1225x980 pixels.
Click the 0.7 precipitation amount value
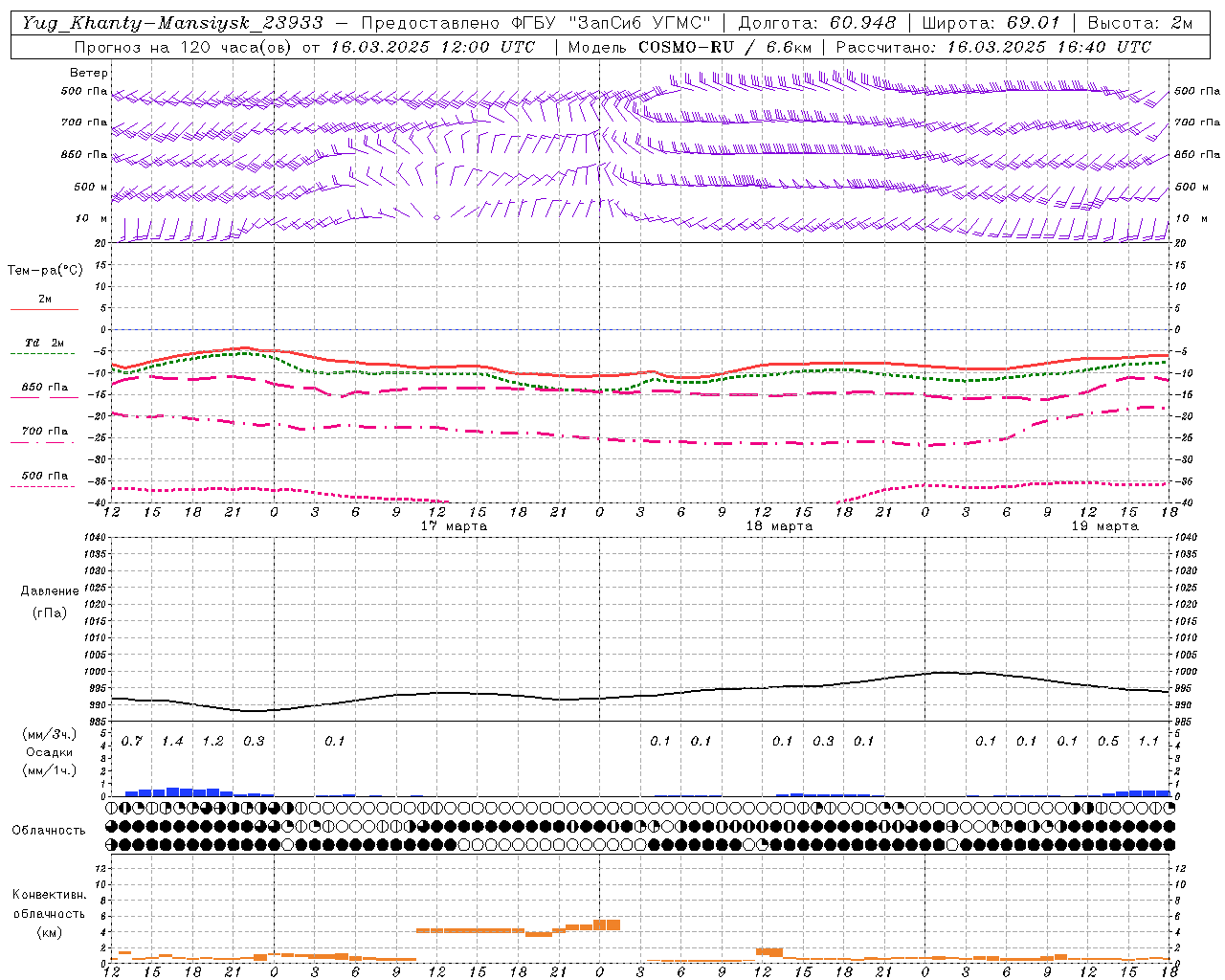[132, 742]
